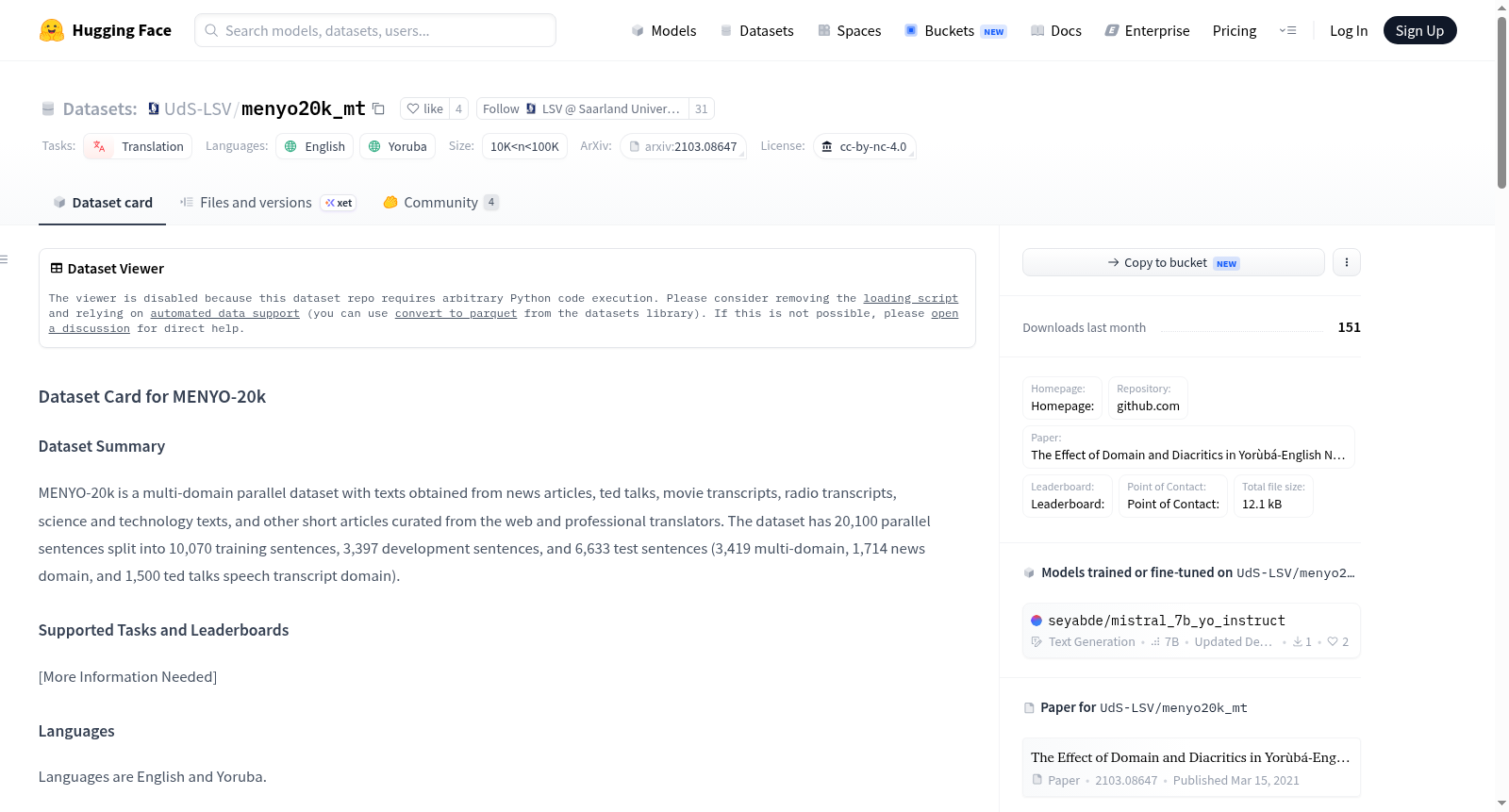
Task: Open seyabde/mistral_7b_yo_instruct model card
Action: (x=1191, y=630)
